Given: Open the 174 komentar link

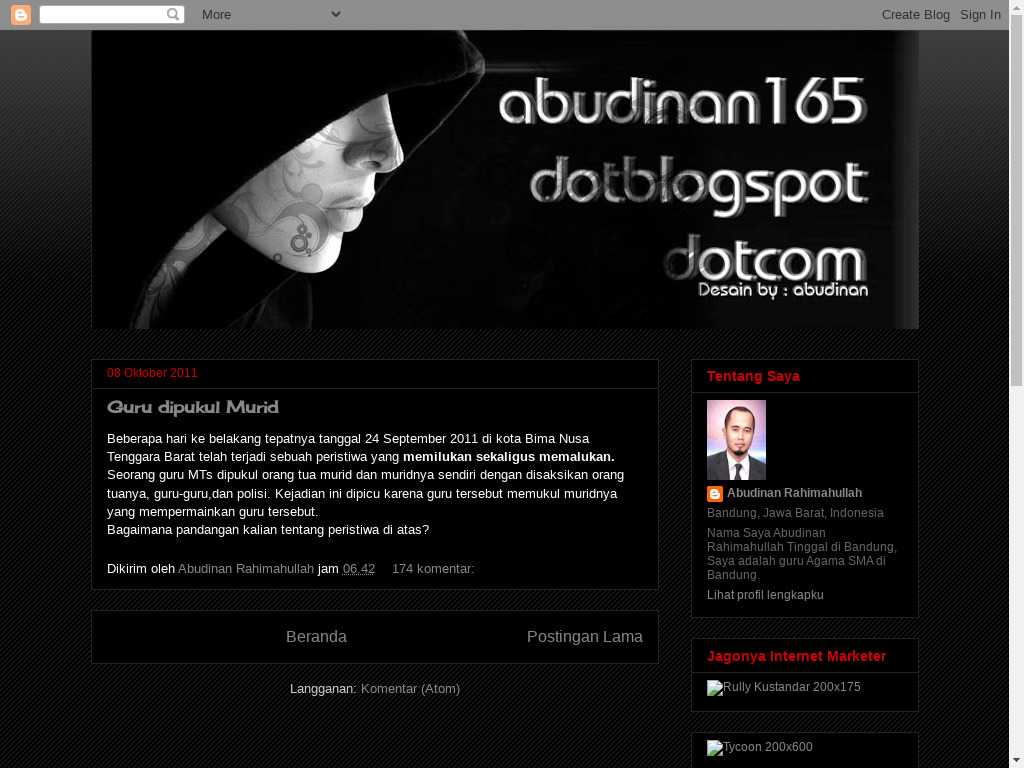Looking at the screenshot, I should (432, 568).
